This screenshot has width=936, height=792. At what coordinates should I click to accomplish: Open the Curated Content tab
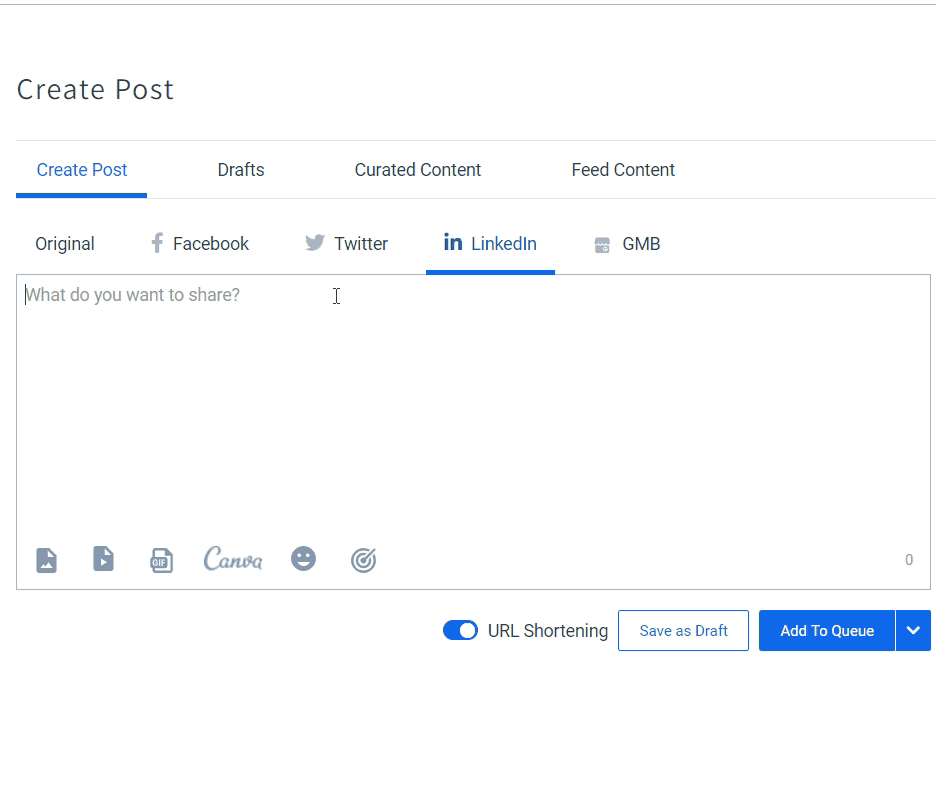pyautogui.click(x=418, y=170)
